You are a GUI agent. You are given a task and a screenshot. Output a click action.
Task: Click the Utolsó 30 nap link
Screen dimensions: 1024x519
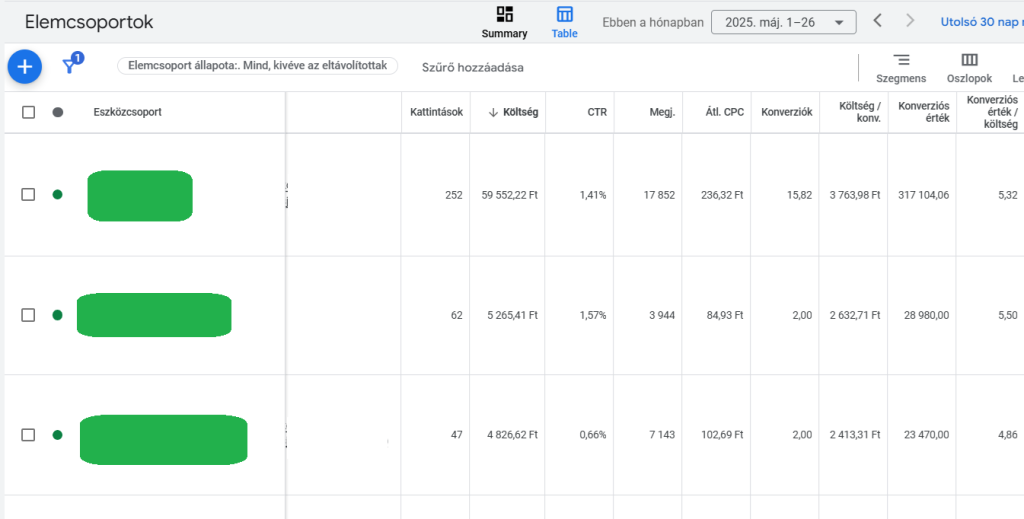coord(980,21)
